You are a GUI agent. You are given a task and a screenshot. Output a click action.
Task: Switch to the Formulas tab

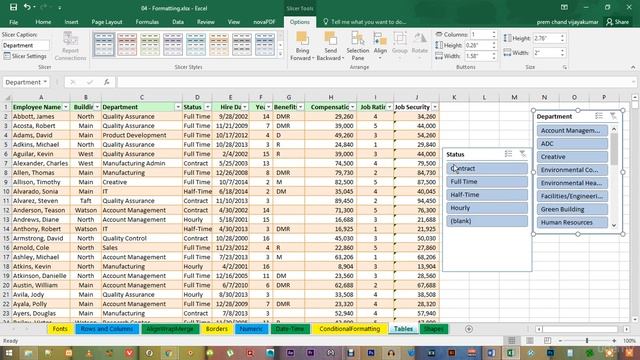coord(147,22)
